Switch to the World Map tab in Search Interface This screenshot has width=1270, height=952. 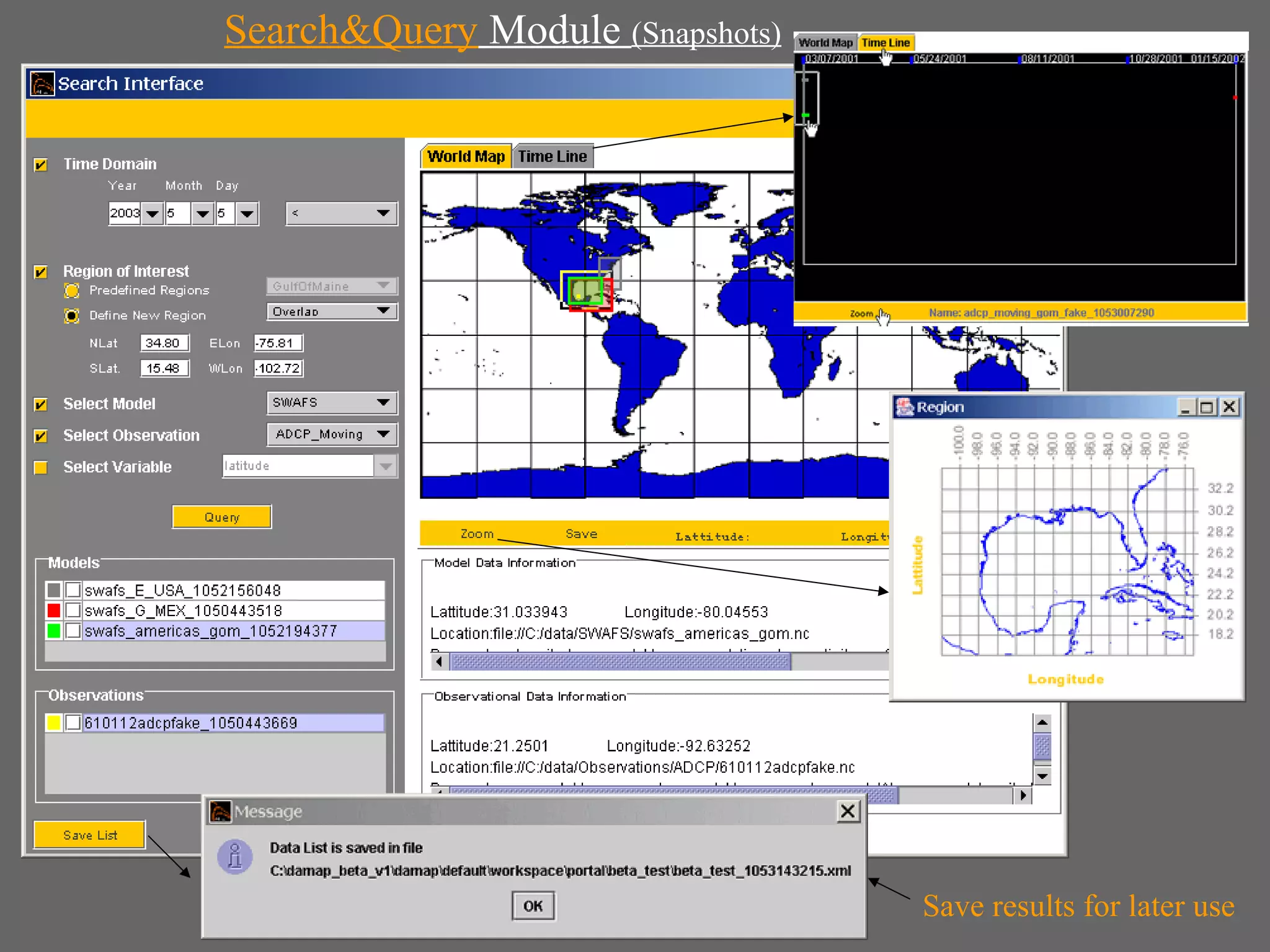point(466,156)
